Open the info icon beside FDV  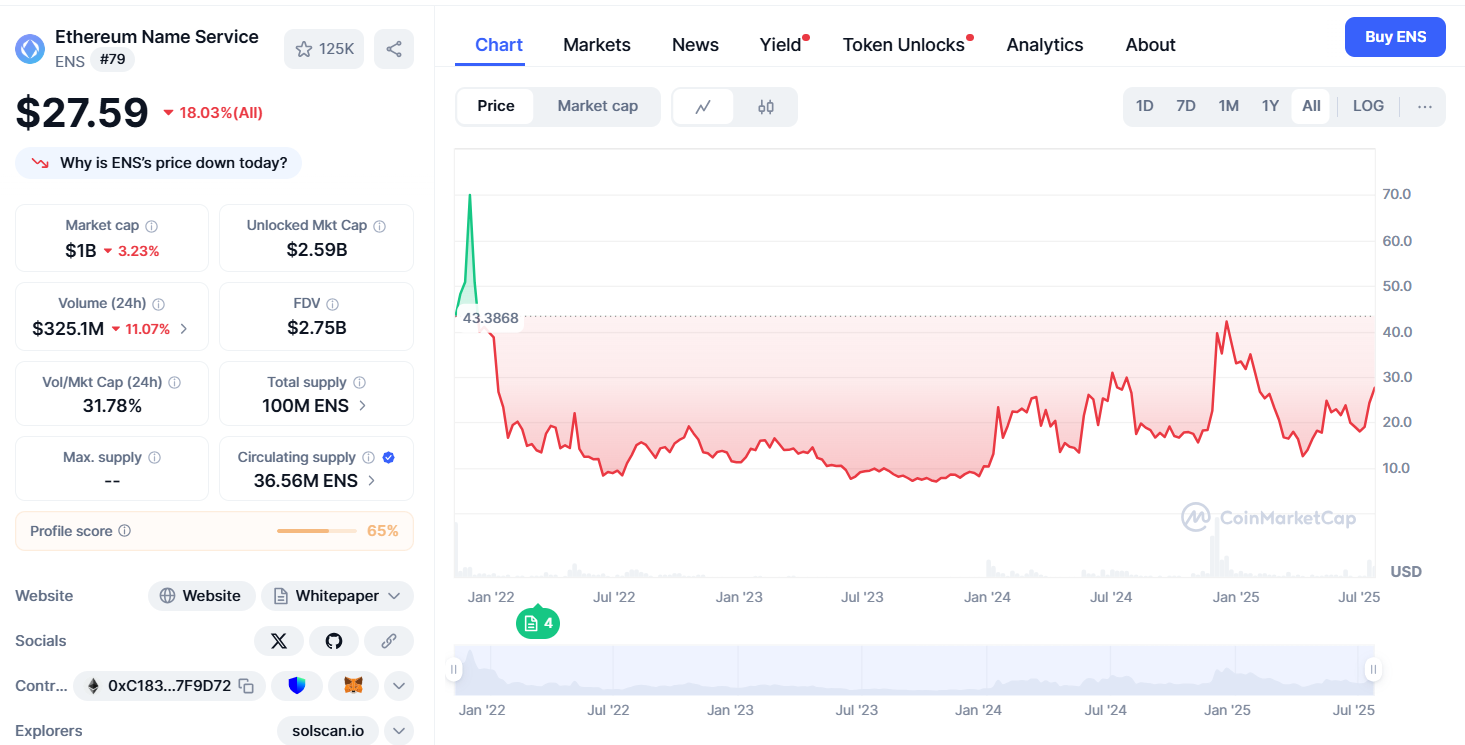pyautogui.click(x=332, y=304)
